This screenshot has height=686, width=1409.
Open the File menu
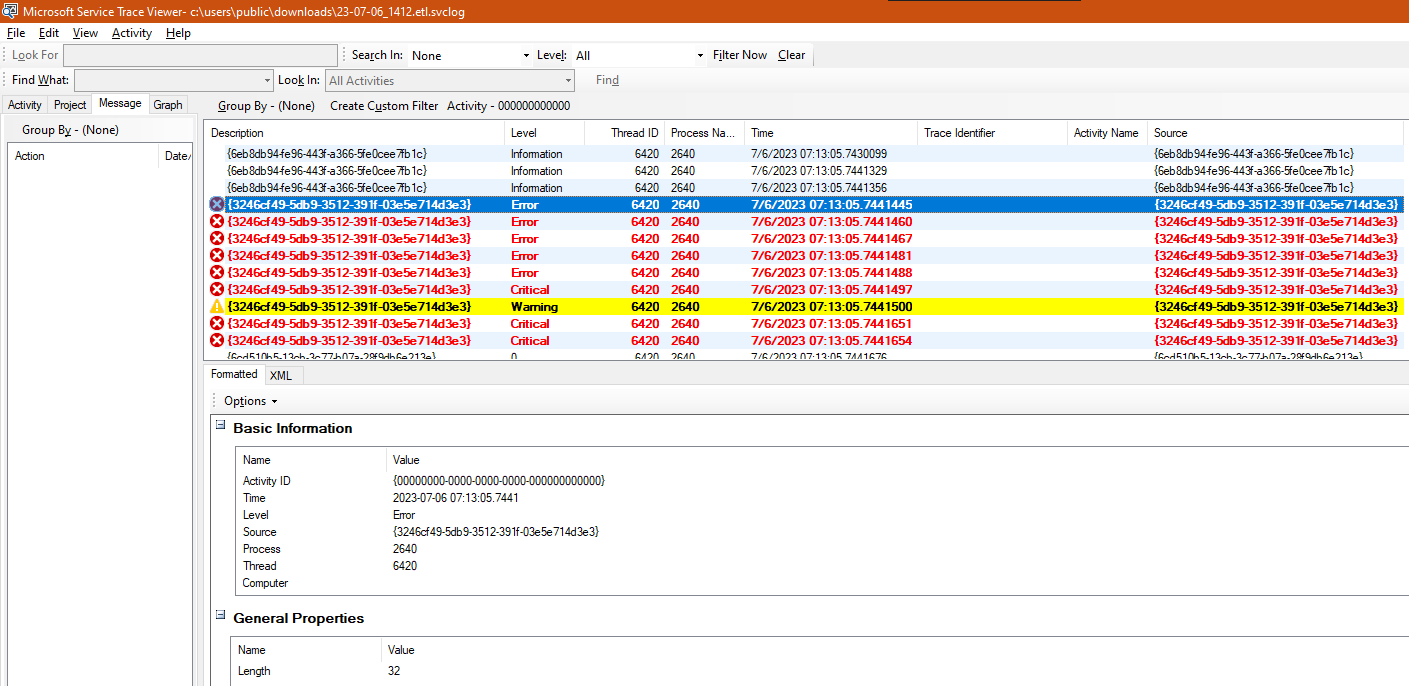pos(16,33)
